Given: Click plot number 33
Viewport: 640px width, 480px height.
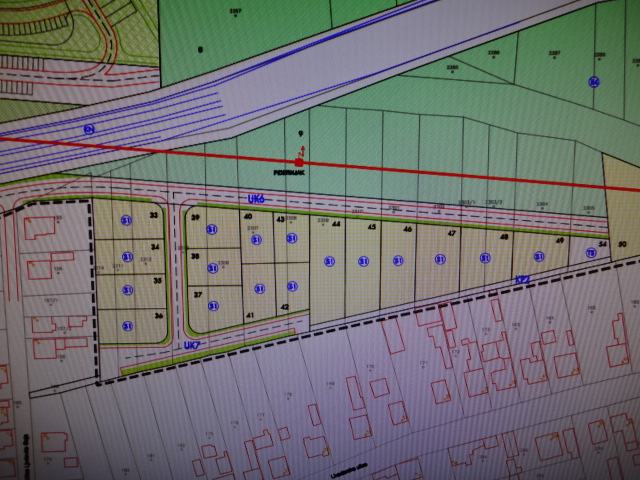Looking at the screenshot, I should pos(154,215).
